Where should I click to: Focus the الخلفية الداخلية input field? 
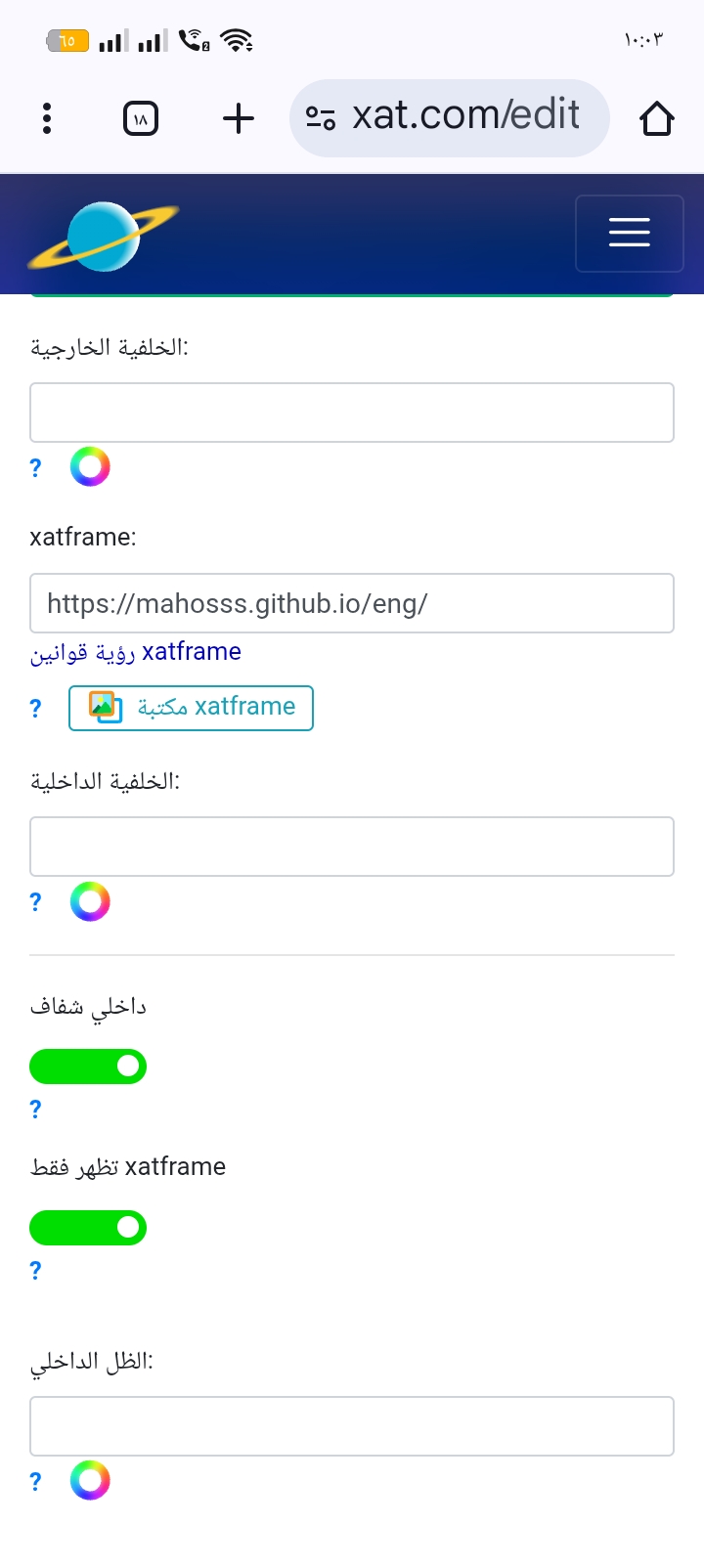click(x=352, y=847)
